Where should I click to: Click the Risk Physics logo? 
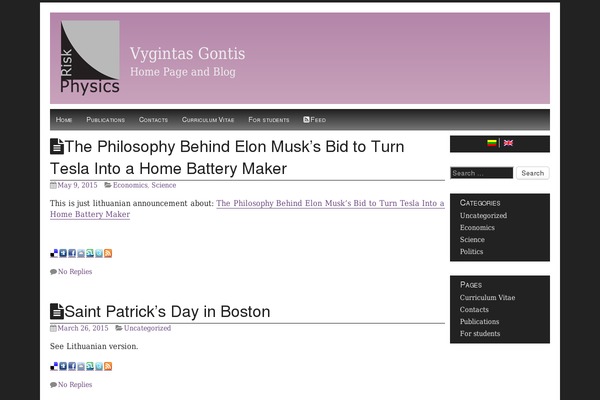pyautogui.click(x=90, y=57)
